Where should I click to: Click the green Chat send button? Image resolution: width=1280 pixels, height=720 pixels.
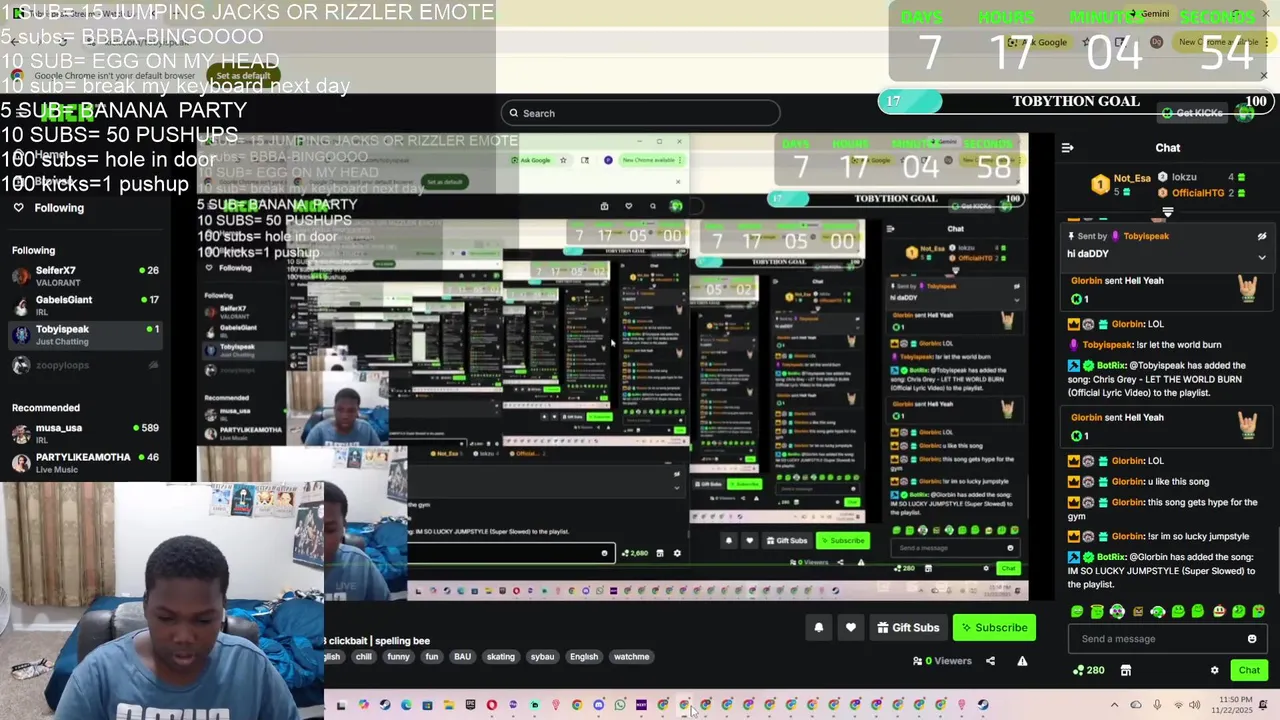[x=1249, y=670]
